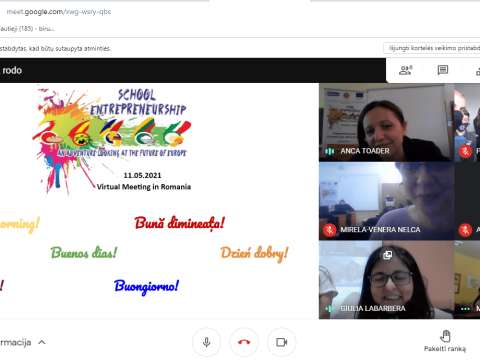Click the Pakelti ranką label

tap(445, 349)
